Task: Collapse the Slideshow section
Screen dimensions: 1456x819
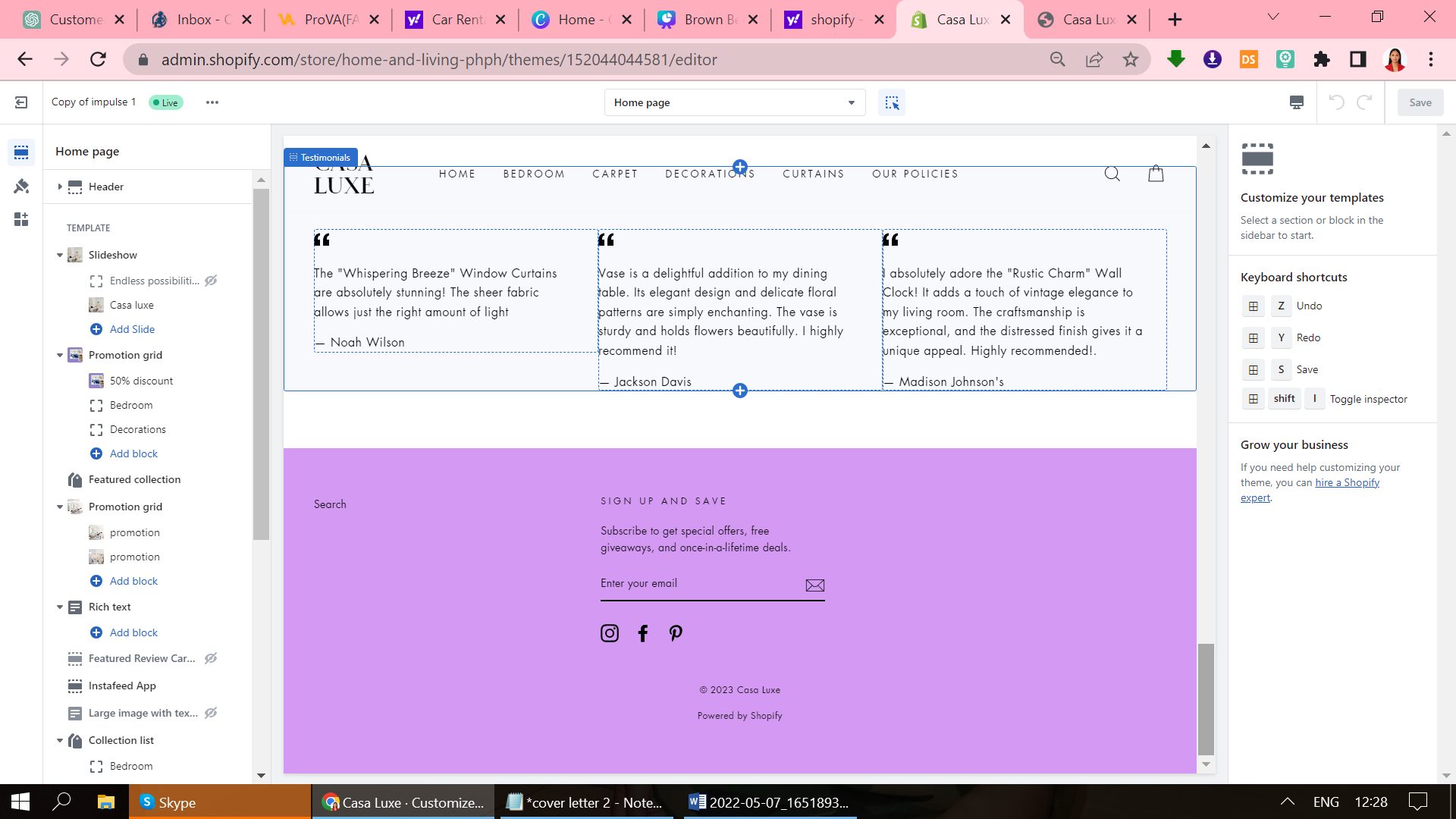Action: click(60, 255)
